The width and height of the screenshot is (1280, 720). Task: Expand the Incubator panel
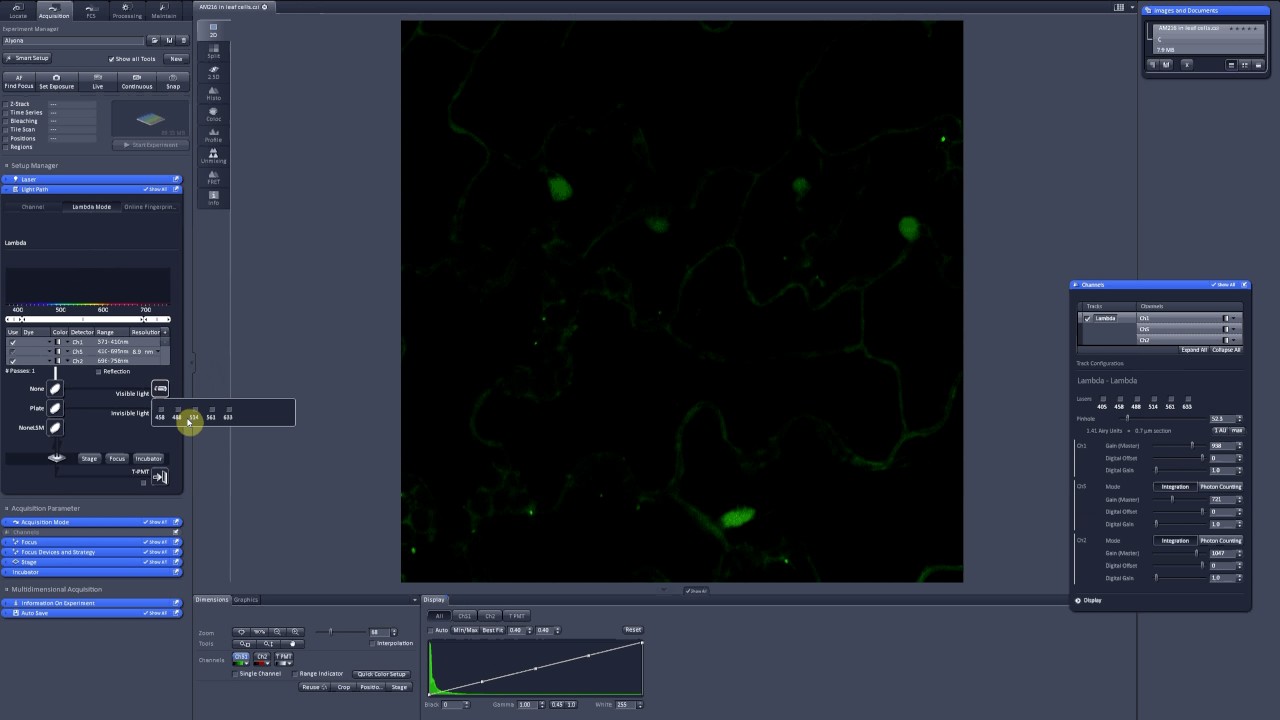pyautogui.click(x=91, y=572)
